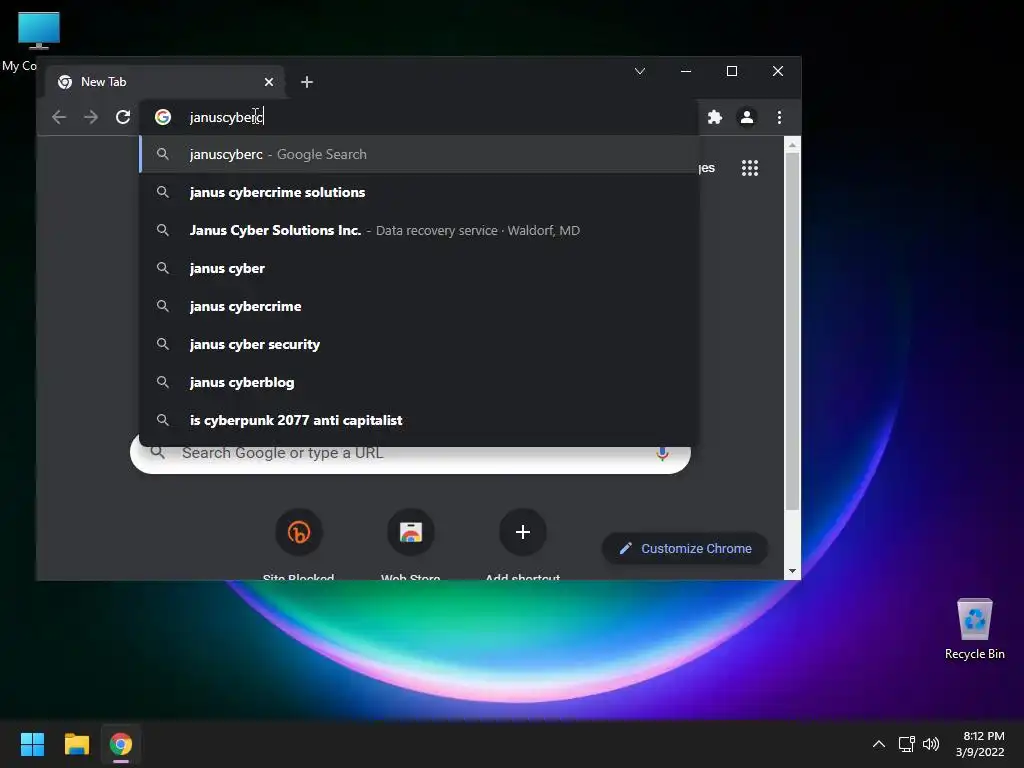Pick the janus cyber security suggestion
Image resolution: width=1024 pixels, height=768 pixels.
[x=419, y=344]
